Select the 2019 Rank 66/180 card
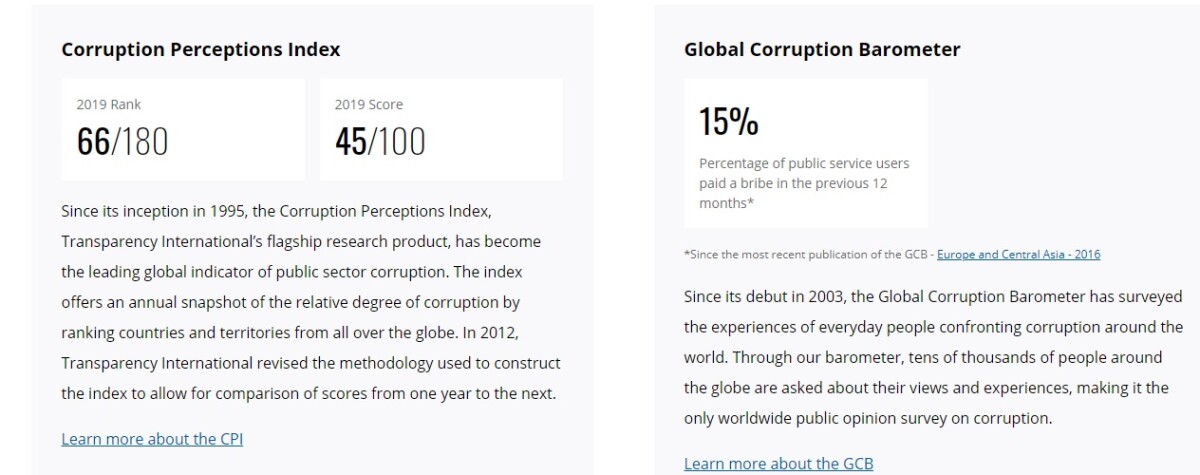Screen dimensions: 1200x475 (183, 130)
